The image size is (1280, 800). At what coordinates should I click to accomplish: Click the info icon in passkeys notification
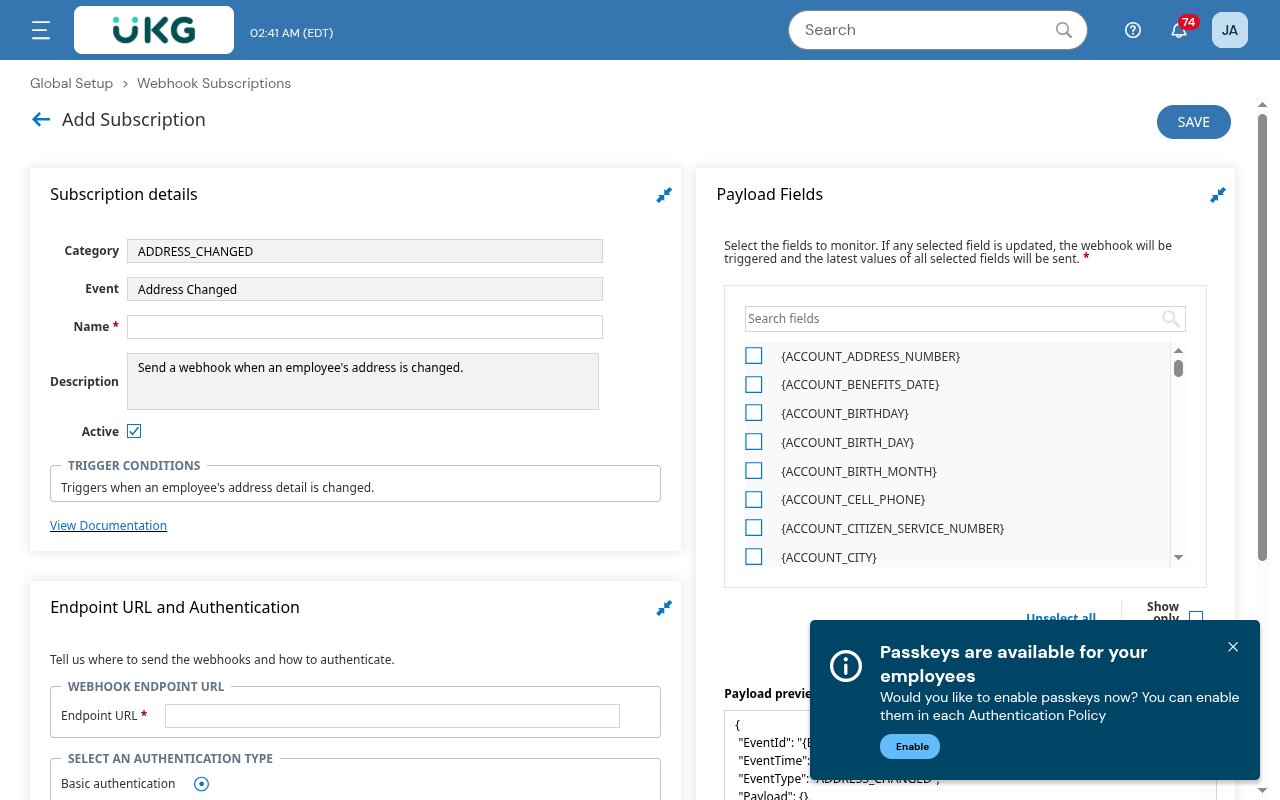tap(846, 666)
